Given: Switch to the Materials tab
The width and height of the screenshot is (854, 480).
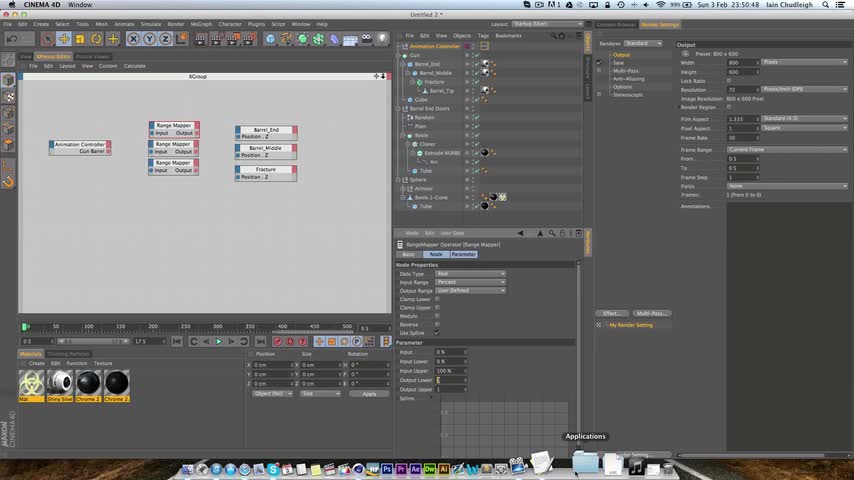Looking at the screenshot, I should [30, 354].
